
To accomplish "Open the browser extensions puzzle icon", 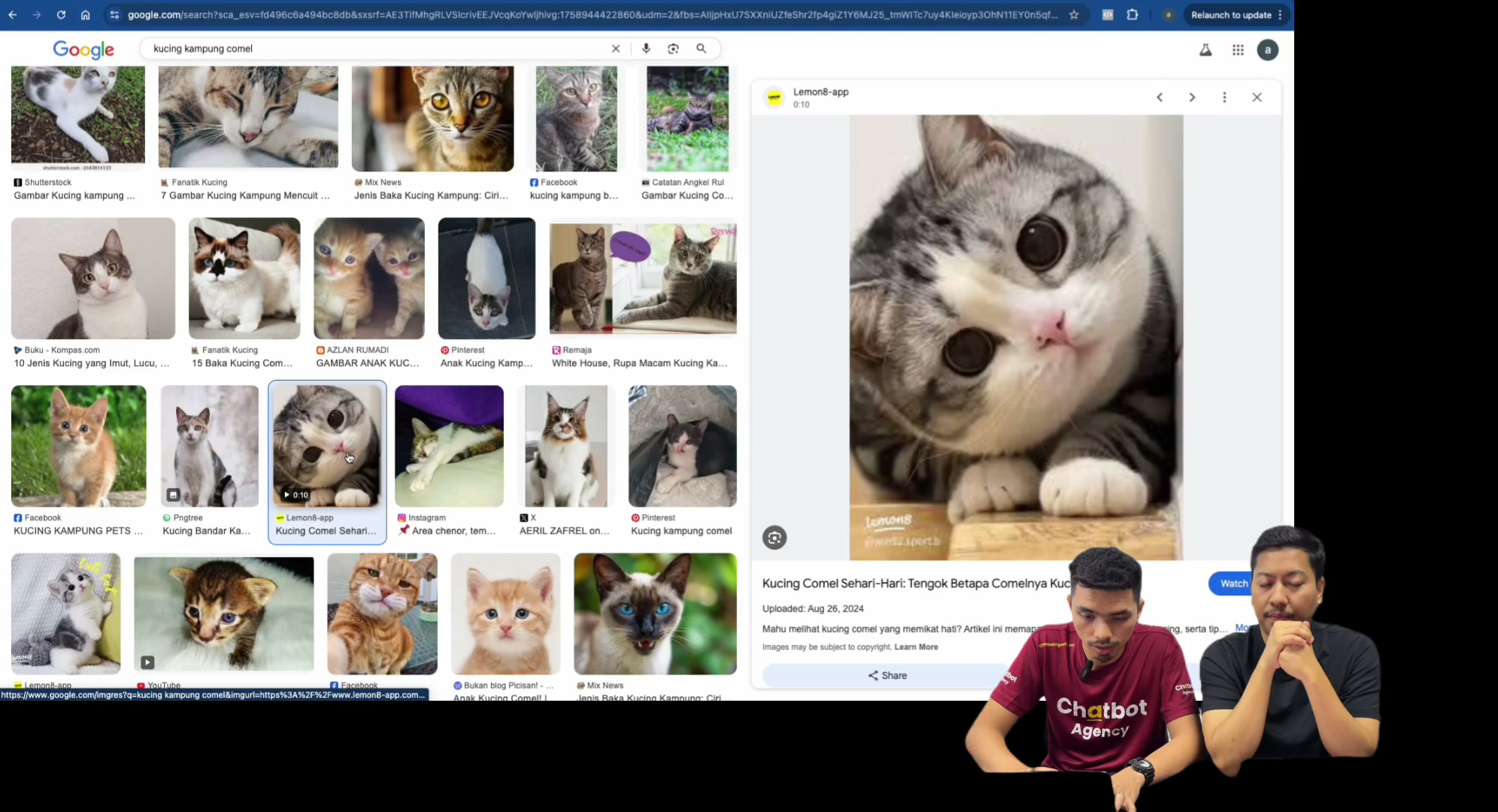I will click(1133, 14).
